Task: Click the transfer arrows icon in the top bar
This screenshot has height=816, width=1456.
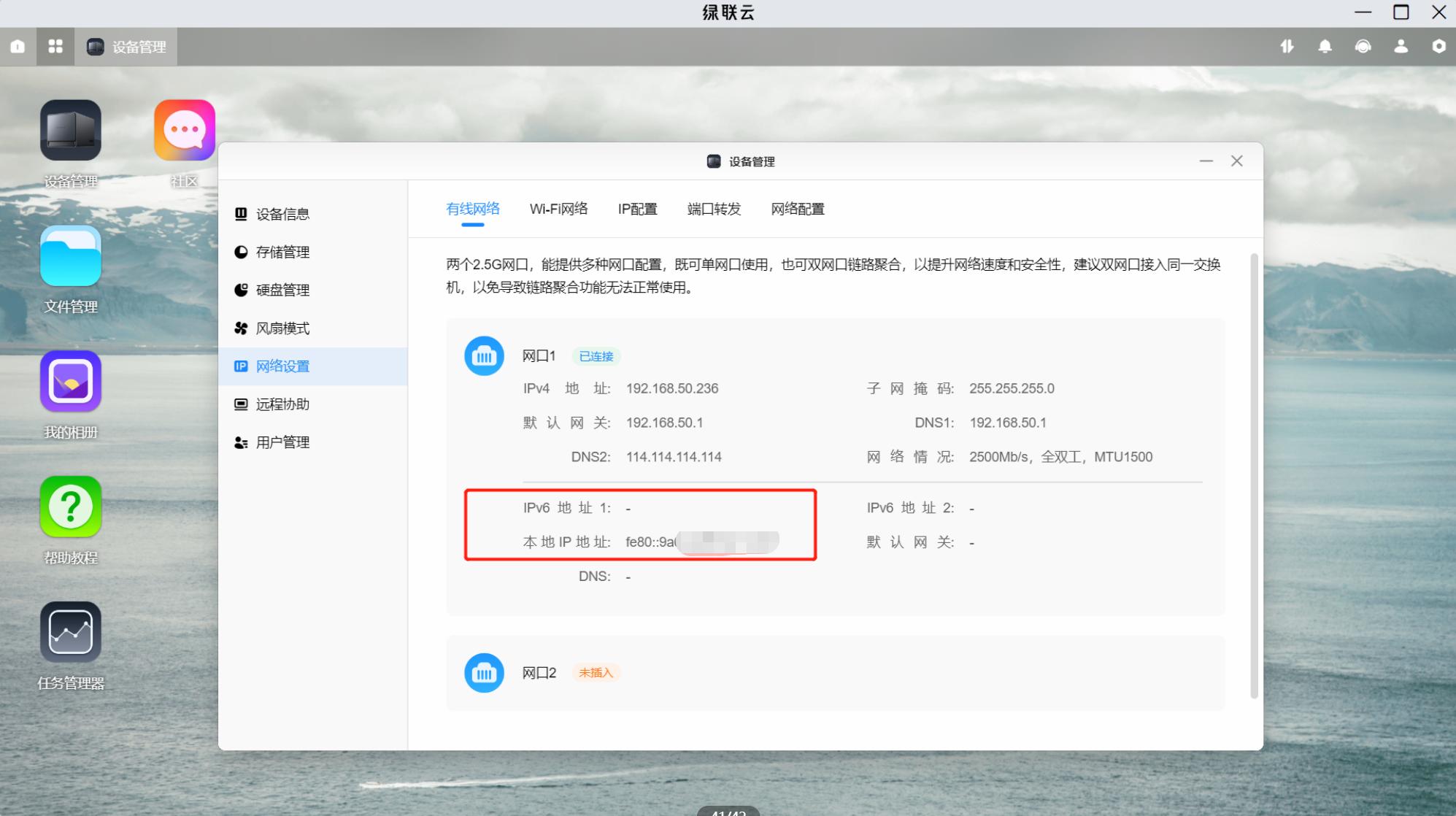Action: point(1287,46)
